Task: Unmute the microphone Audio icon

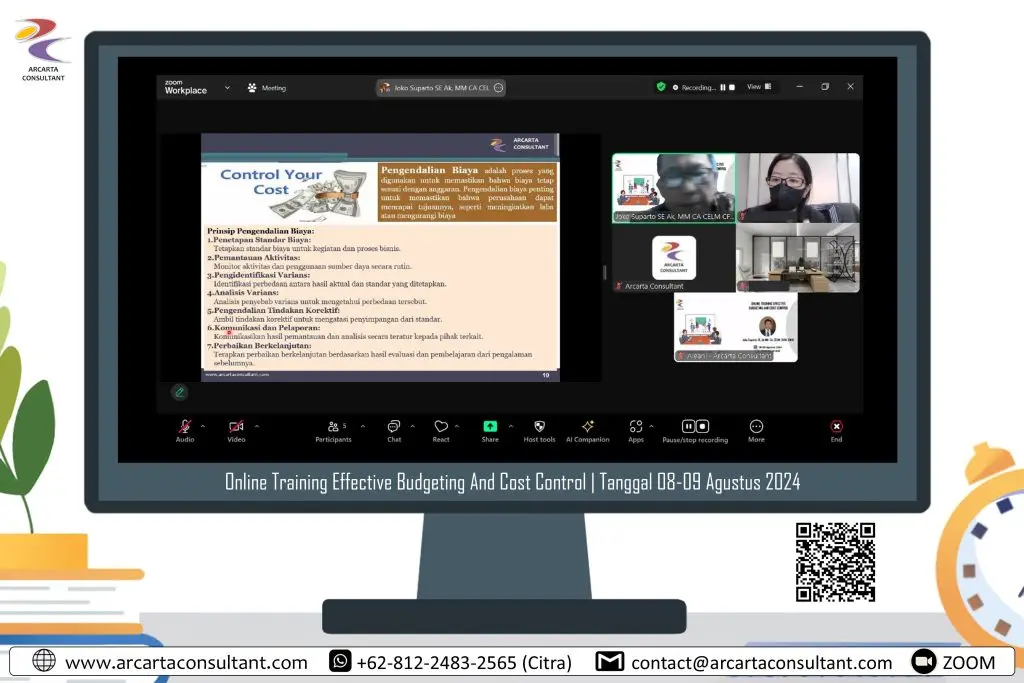Action: click(185, 427)
